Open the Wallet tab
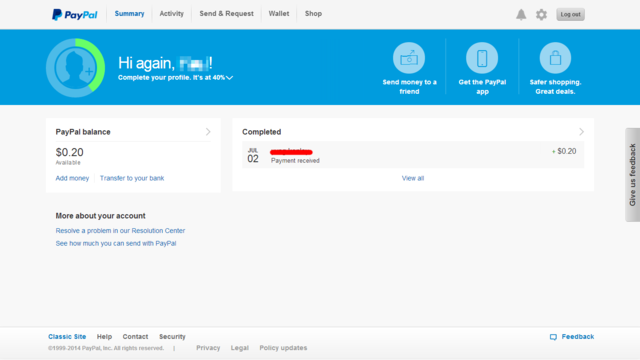This screenshot has width=640, height=360. [279, 14]
